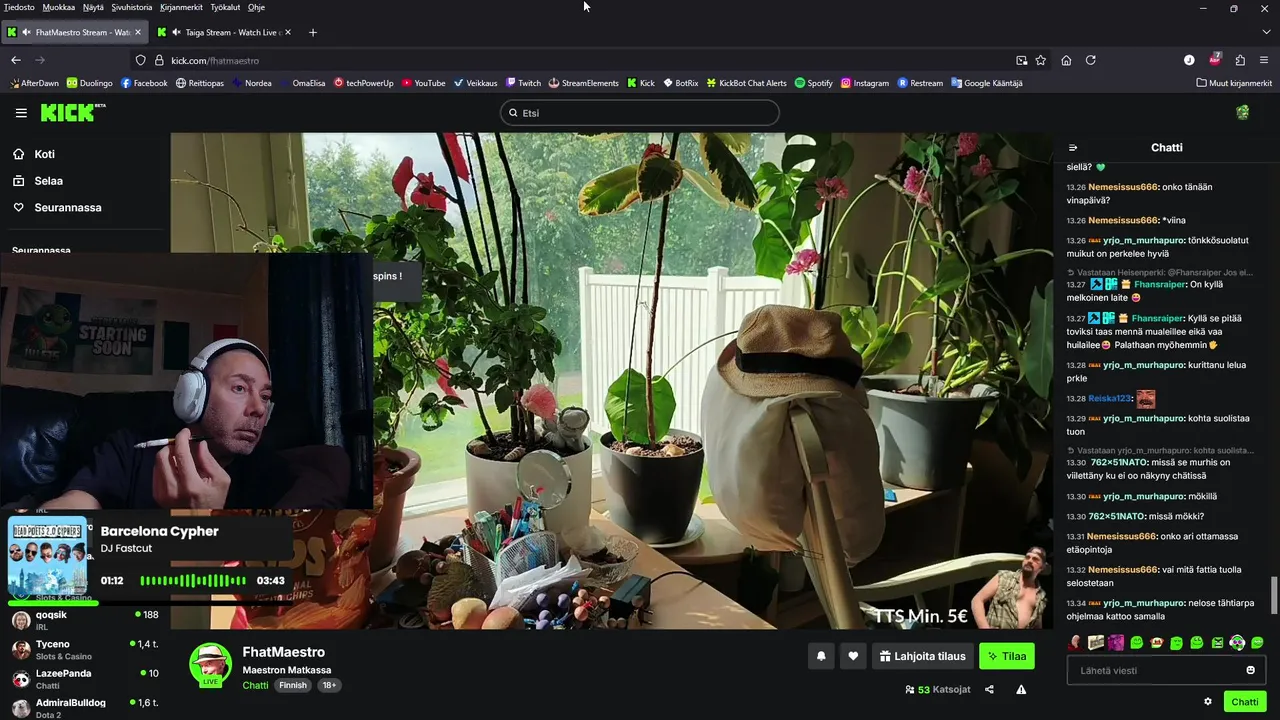Click the chat scrollbar thumb
Image resolution: width=1280 pixels, height=720 pixels.
pos(1273,596)
